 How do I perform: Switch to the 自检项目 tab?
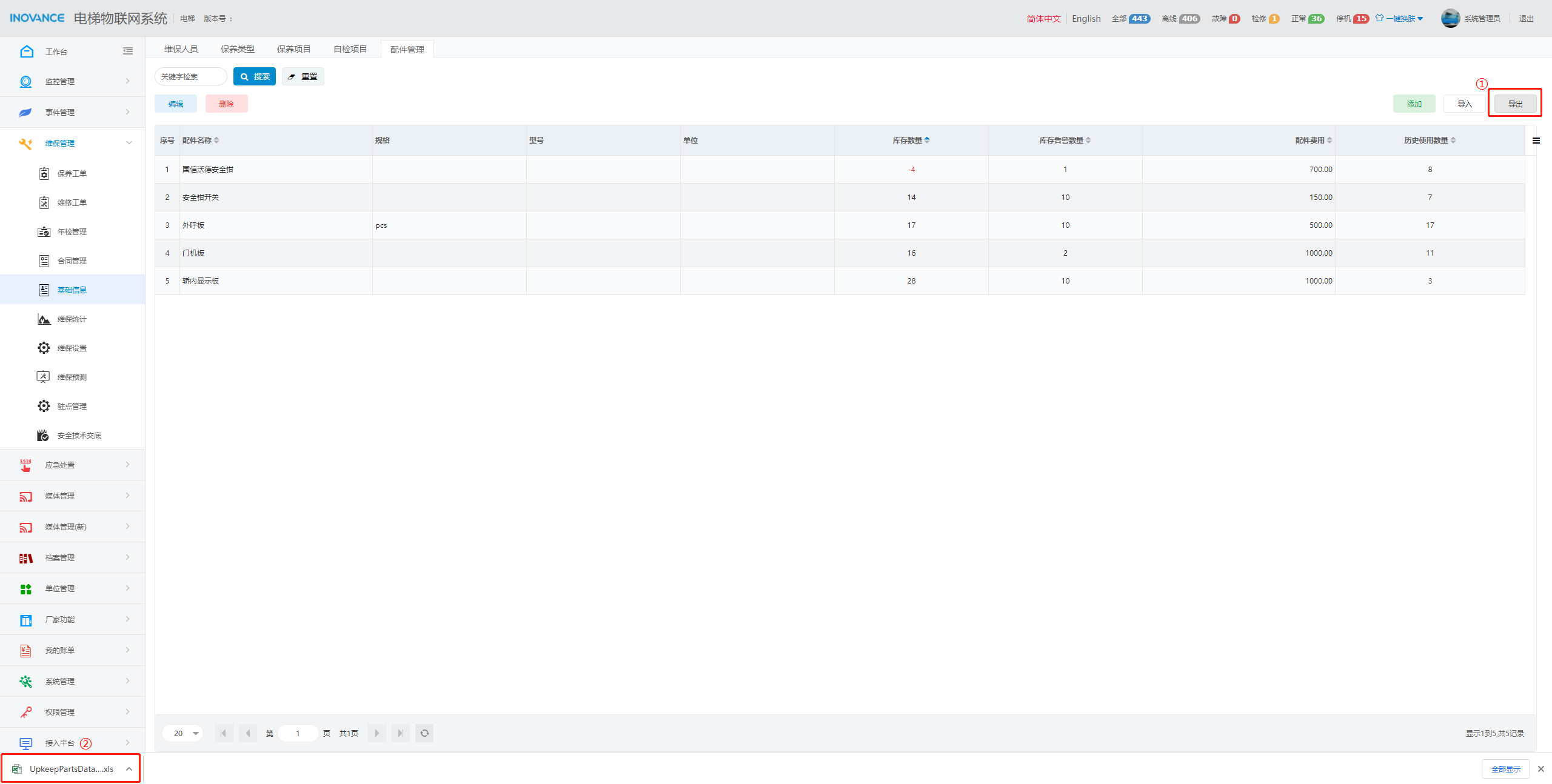[x=350, y=49]
